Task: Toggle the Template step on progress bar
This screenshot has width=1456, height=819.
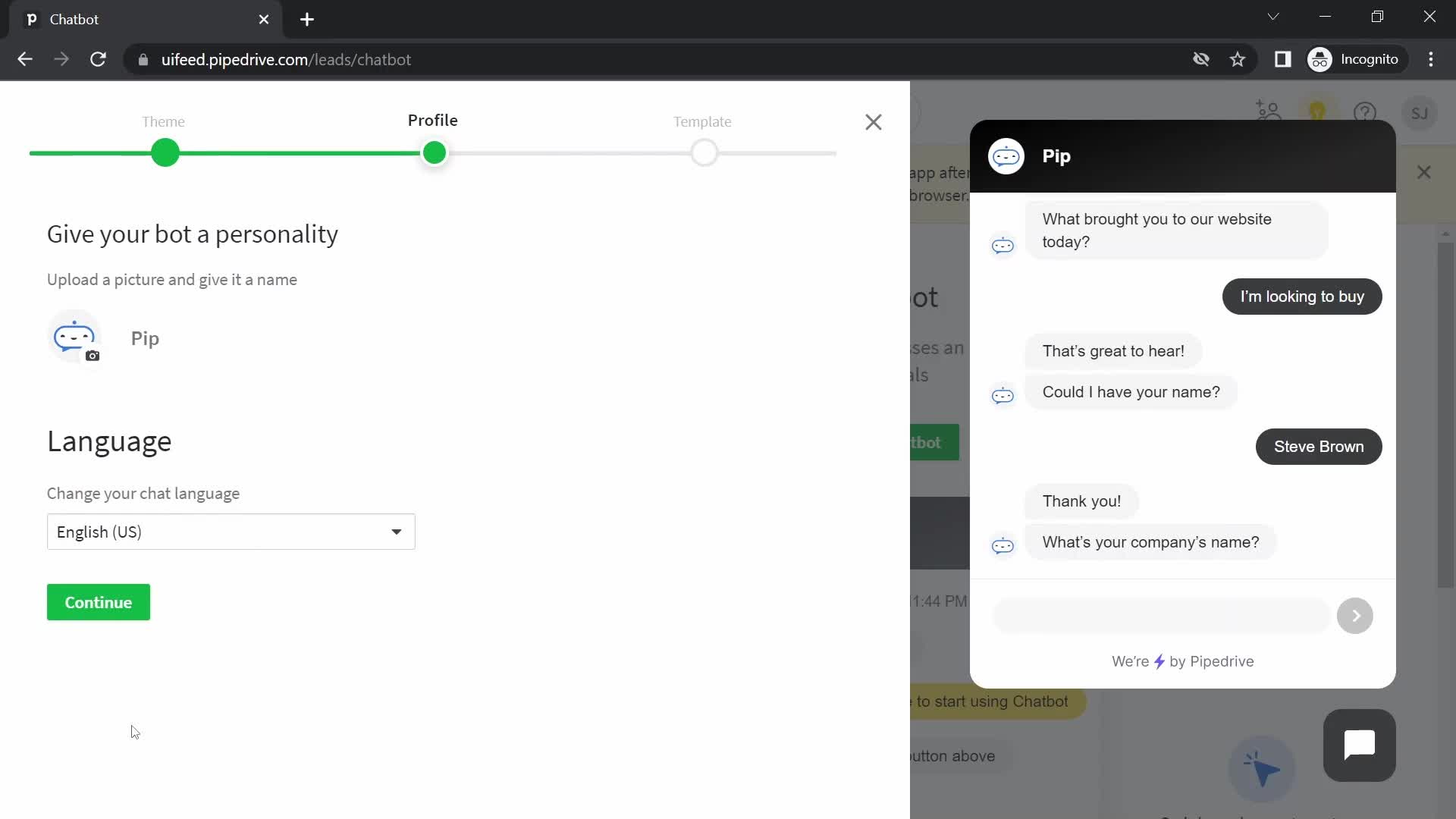Action: [702, 152]
